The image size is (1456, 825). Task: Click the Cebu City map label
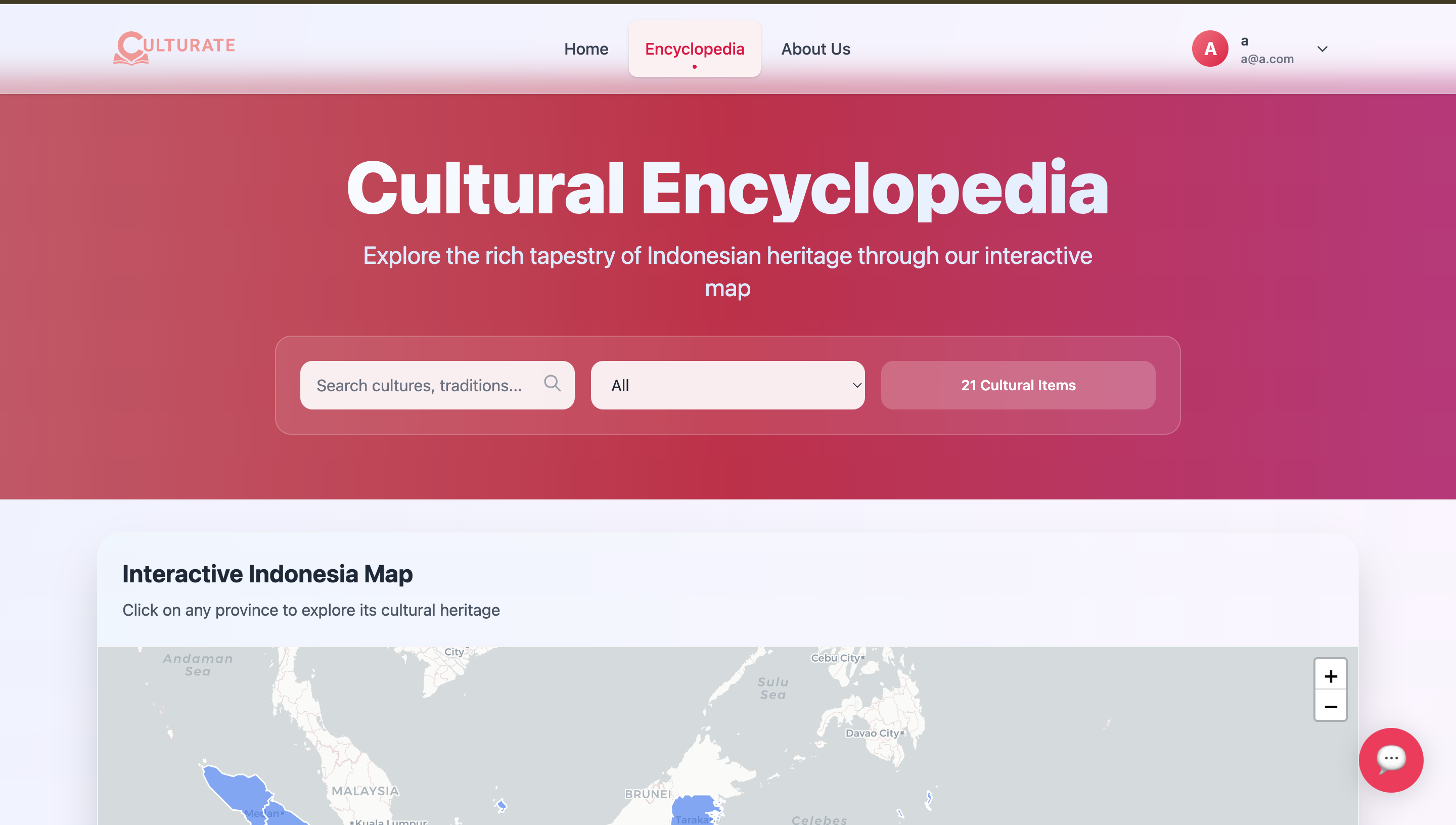pos(835,658)
